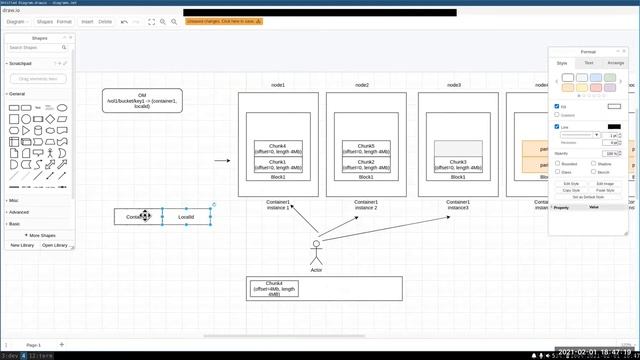
Task: Edit Scratchpad pencil icon
Action: coord(65,64)
